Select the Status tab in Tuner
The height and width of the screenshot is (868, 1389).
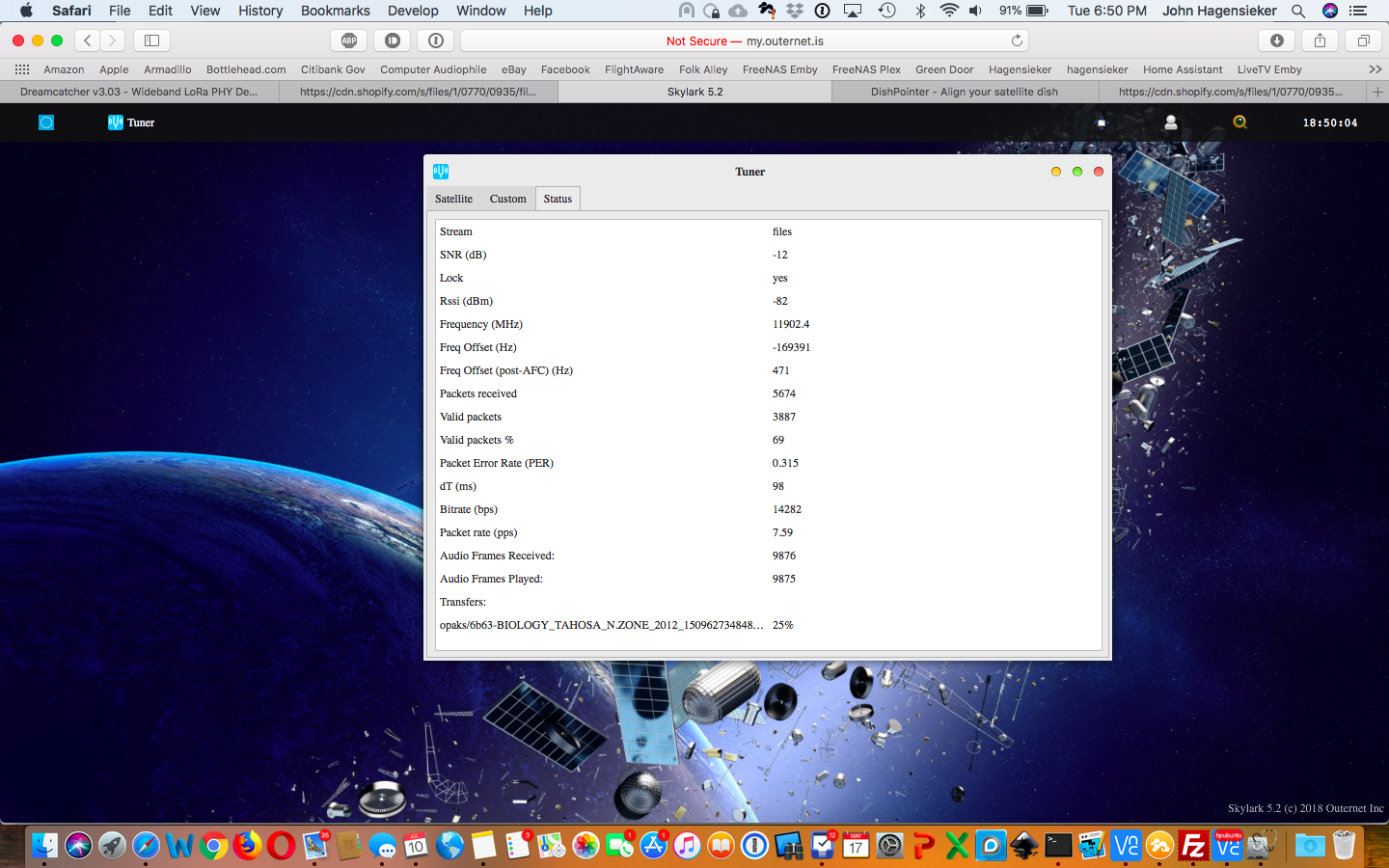click(x=558, y=199)
